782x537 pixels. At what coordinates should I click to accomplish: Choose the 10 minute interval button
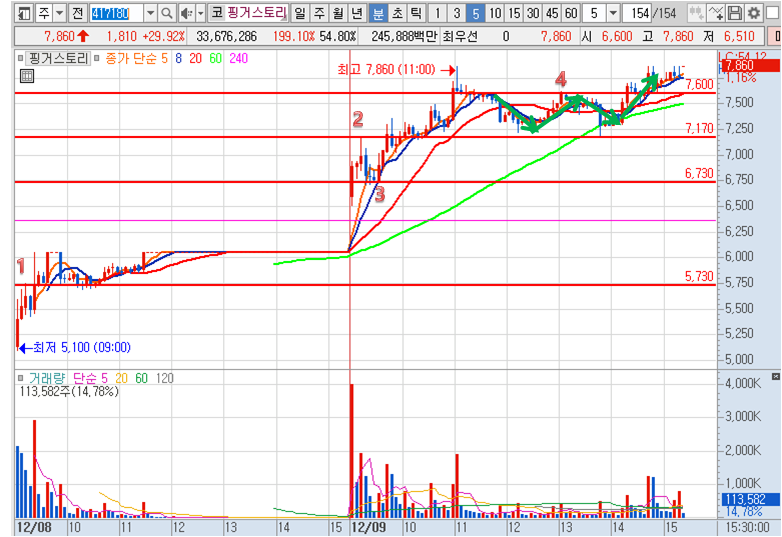coord(495,13)
